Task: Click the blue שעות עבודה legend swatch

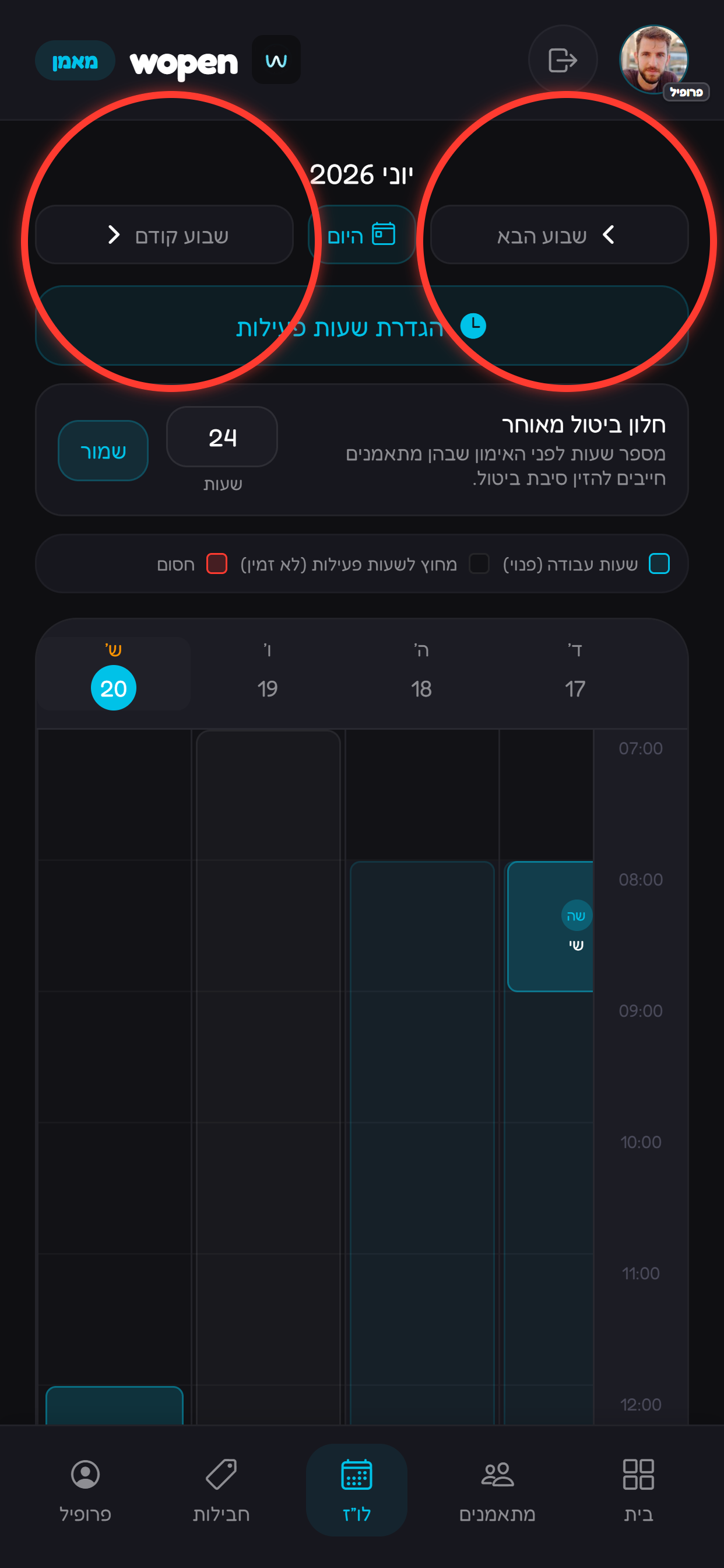Action: [x=659, y=564]
